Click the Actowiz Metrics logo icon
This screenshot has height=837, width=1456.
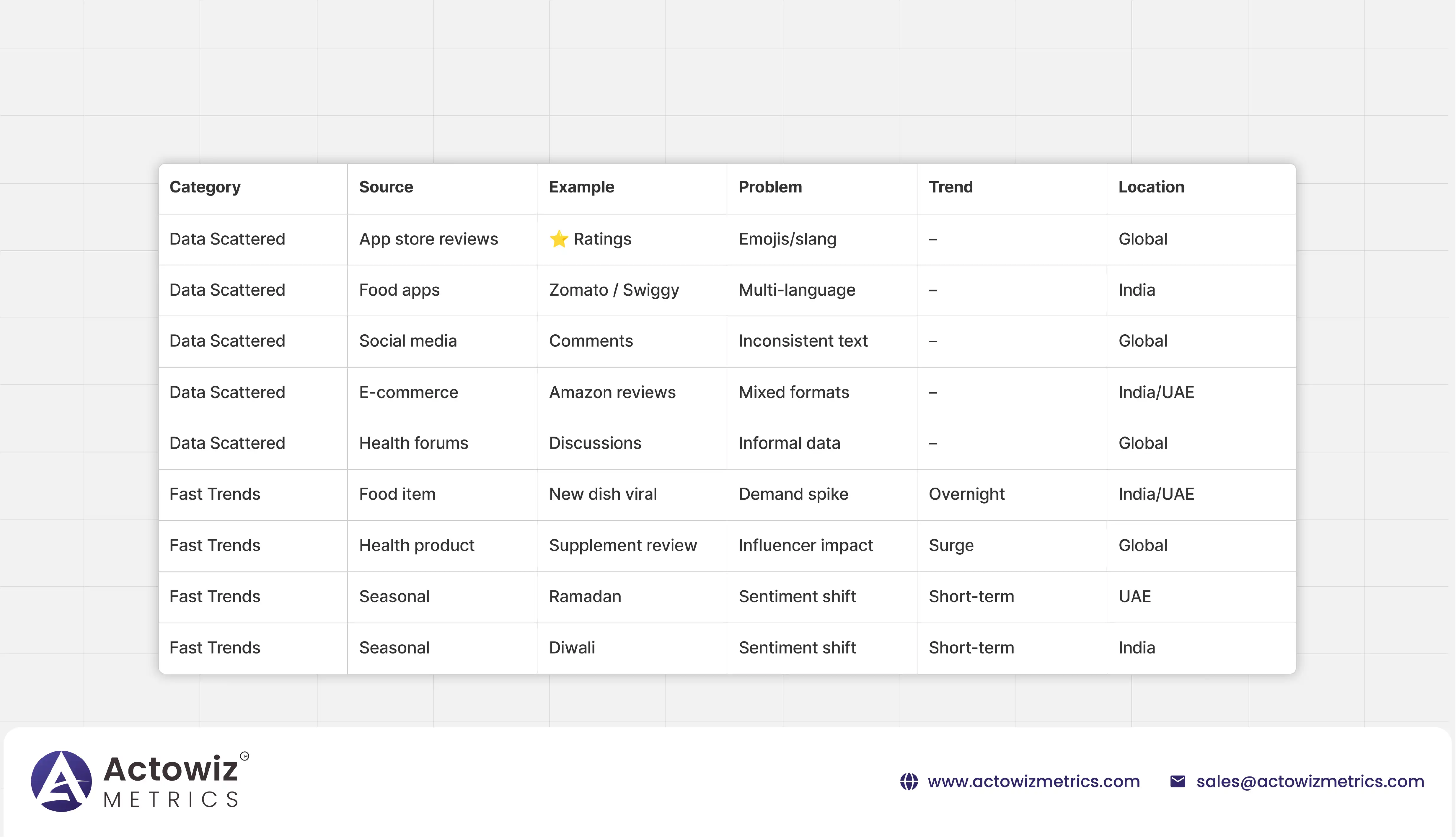61,781
